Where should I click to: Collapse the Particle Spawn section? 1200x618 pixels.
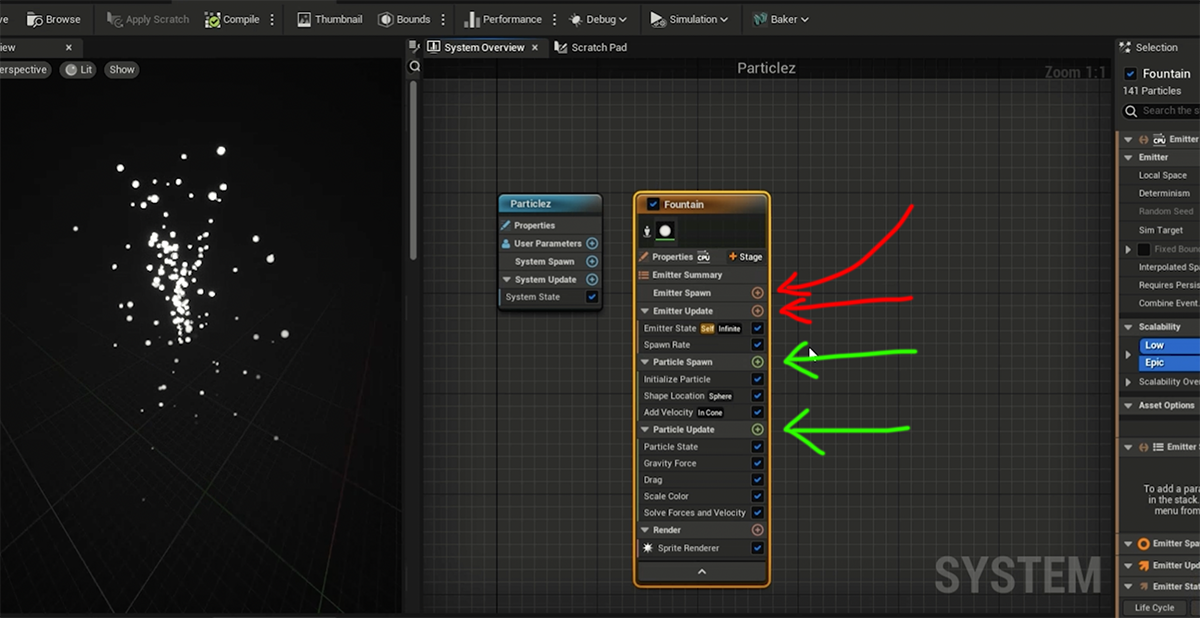(x=645, y=362)
